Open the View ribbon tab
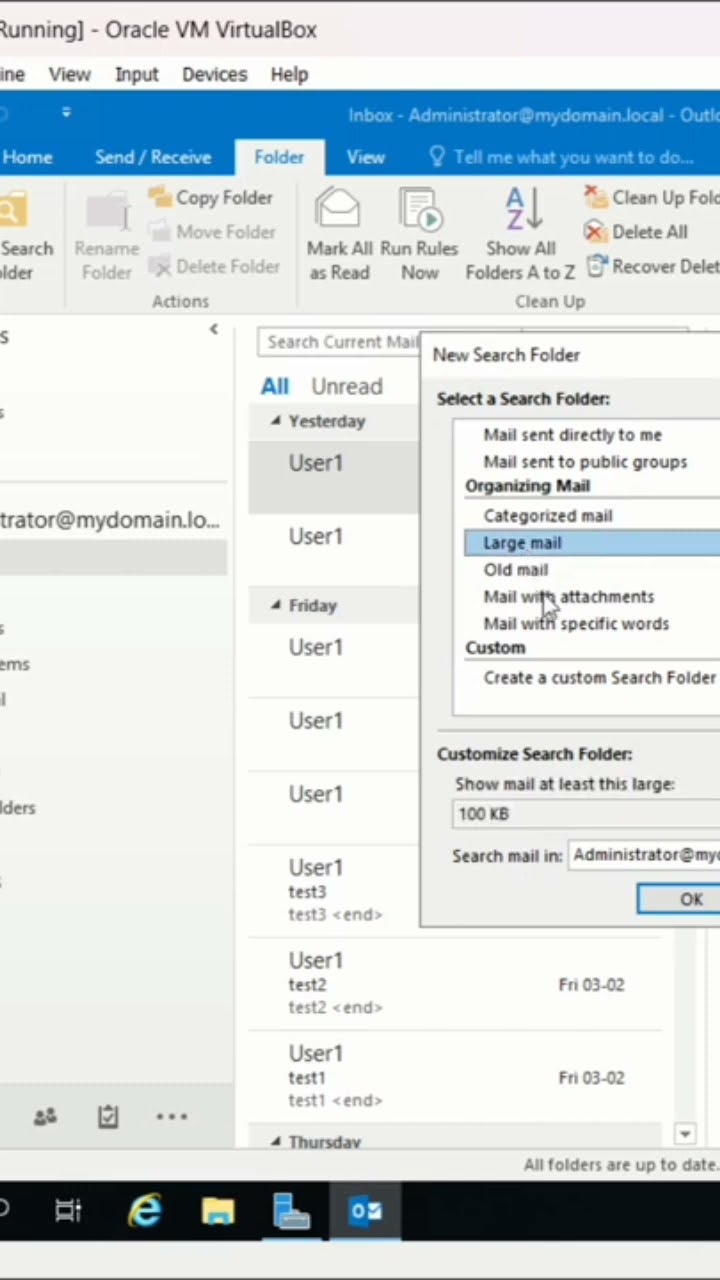The height and width of the screenshot is (1280, 720). point(365,157)
